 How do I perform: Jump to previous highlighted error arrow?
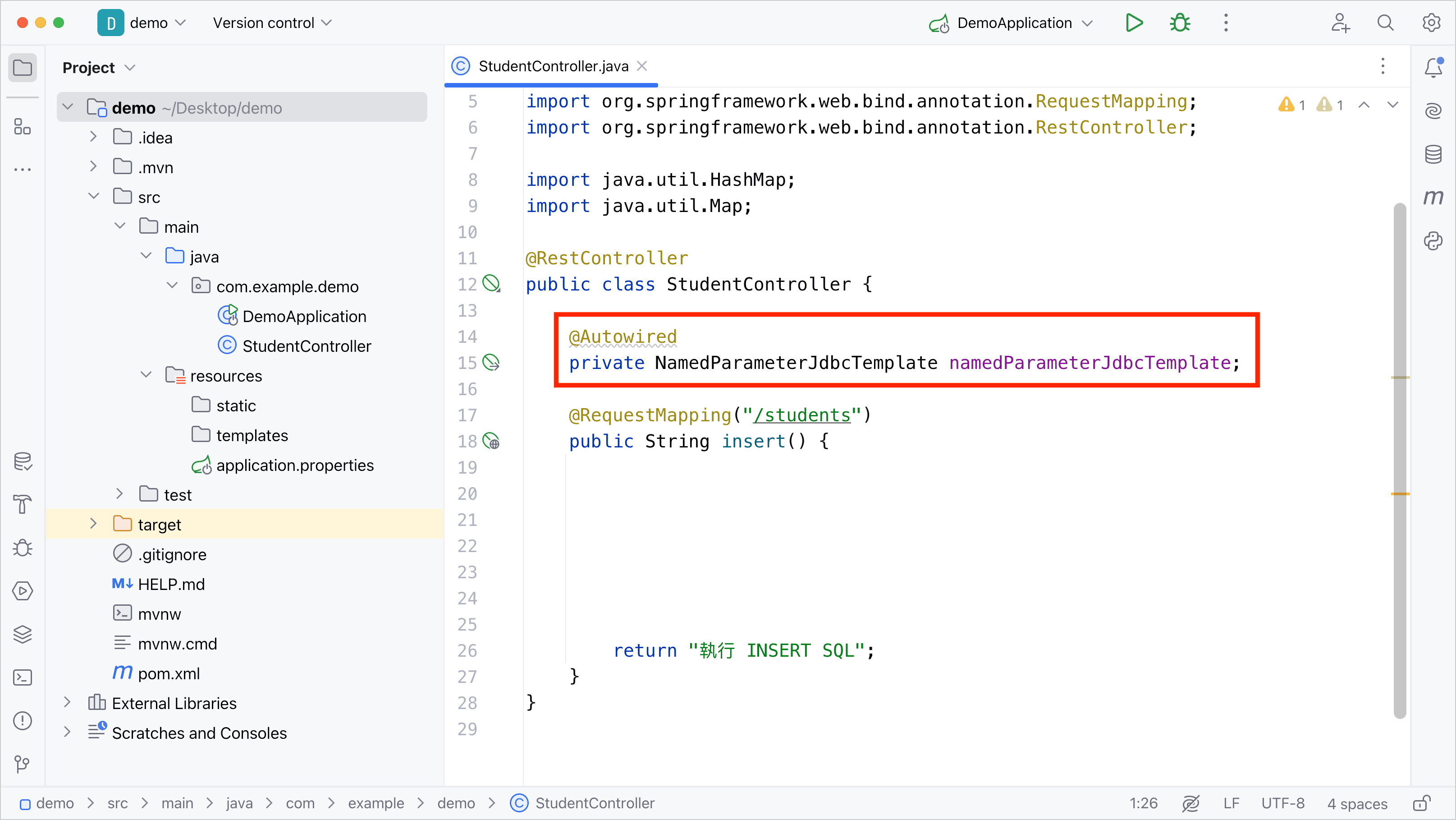pyautogui.click(x=1363, y=105)
